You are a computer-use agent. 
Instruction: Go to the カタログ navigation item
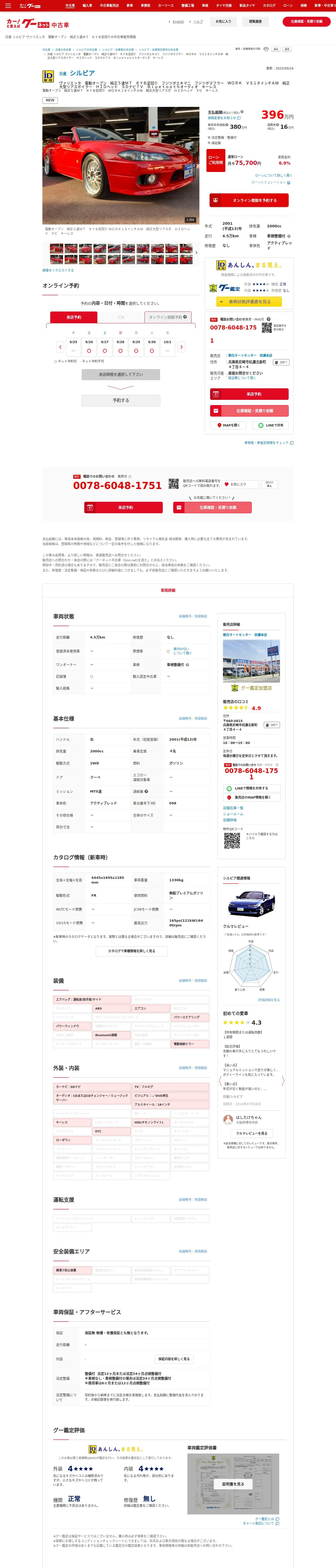pyautogui.click(x=269, y=5)
